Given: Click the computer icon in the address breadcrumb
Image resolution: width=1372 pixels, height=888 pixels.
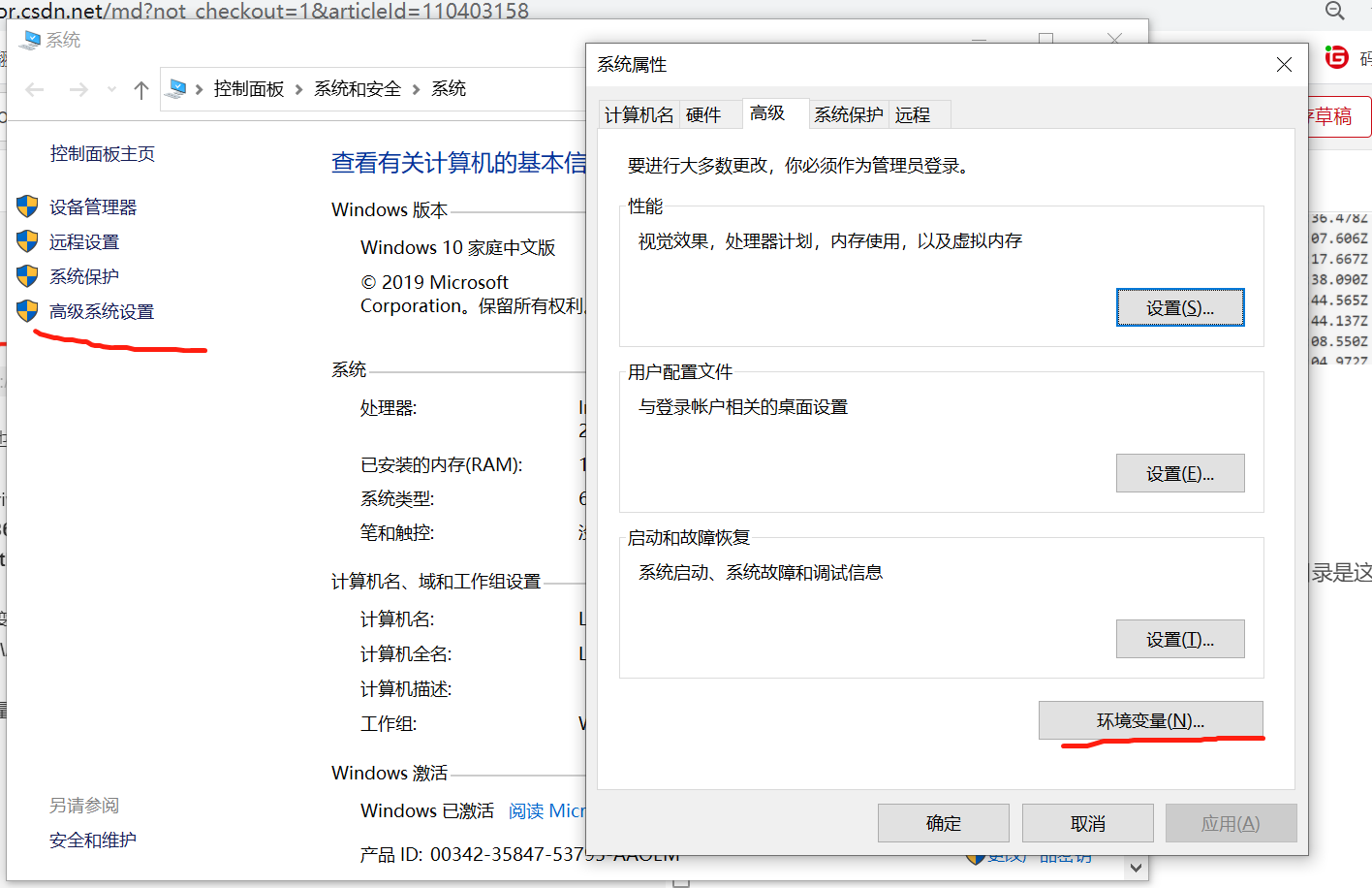Looking at the screenshot, I should tap(177, 89).
